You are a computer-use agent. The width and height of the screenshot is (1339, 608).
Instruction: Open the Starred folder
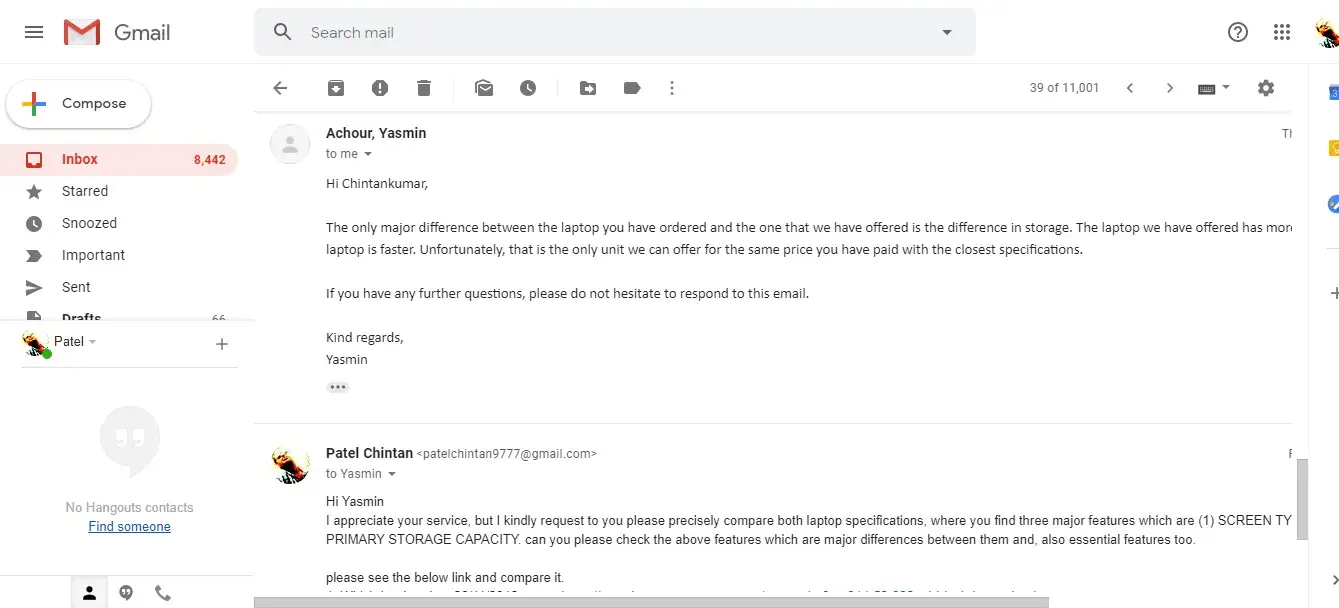tap(85, 191)
